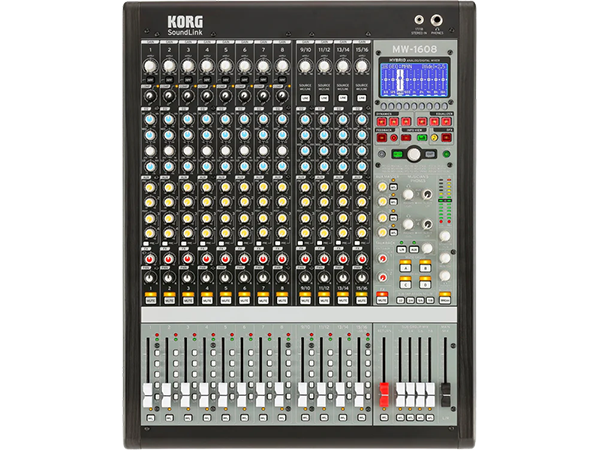Click the BREAK button with orange light
Image resolution: width=600 pixels, height=450 pixels.
coord(445,301)
